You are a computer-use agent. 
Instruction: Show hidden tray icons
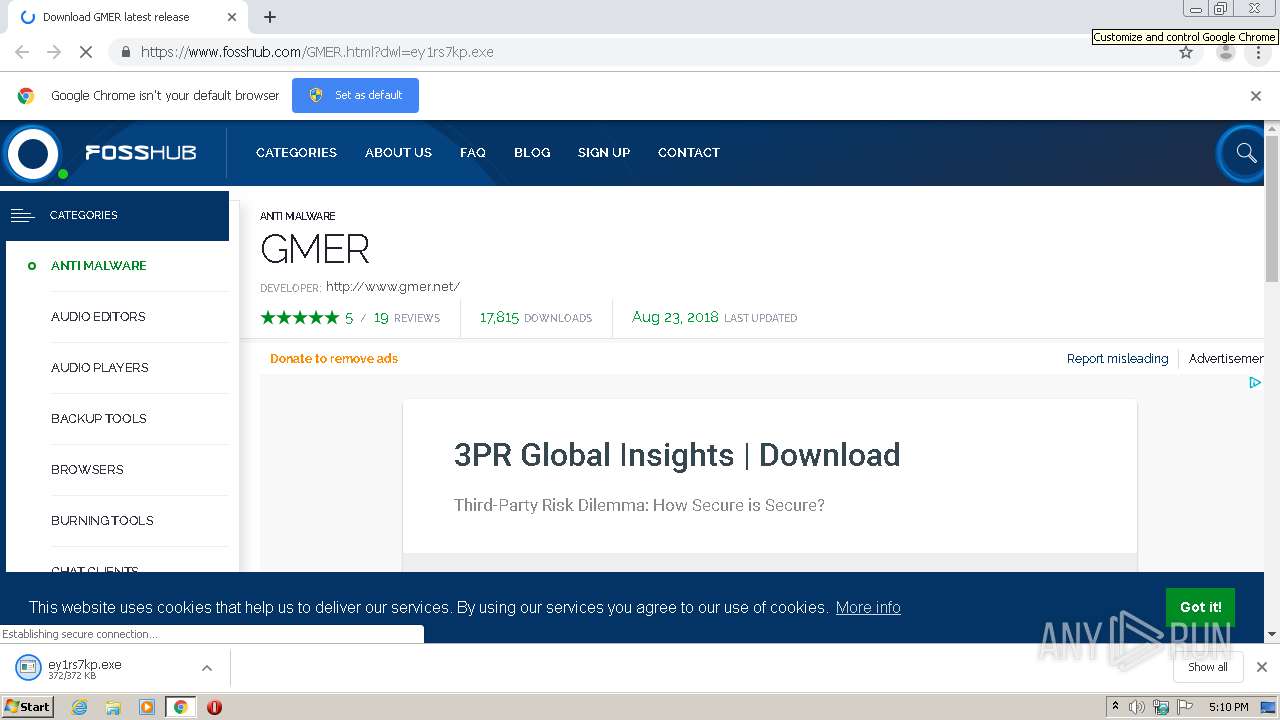1115,707
